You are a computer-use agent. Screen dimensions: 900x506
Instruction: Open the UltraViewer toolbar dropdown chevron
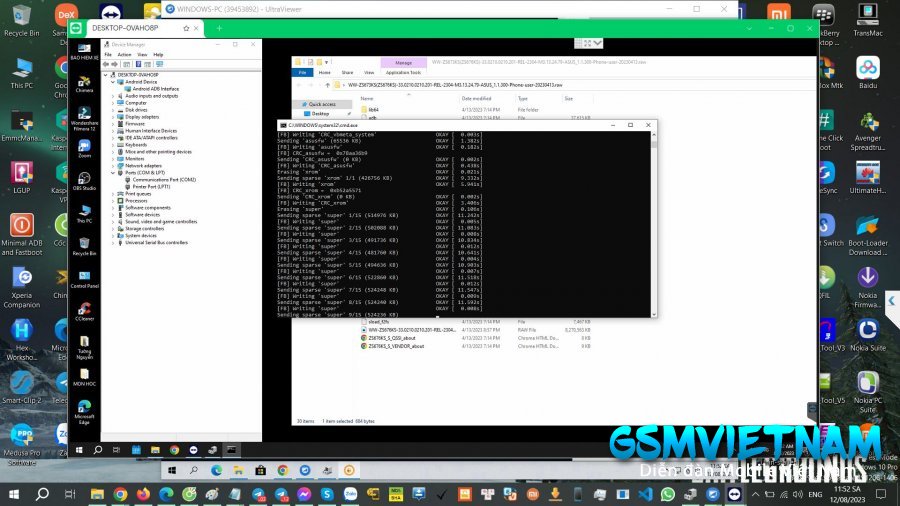(598, 44)
